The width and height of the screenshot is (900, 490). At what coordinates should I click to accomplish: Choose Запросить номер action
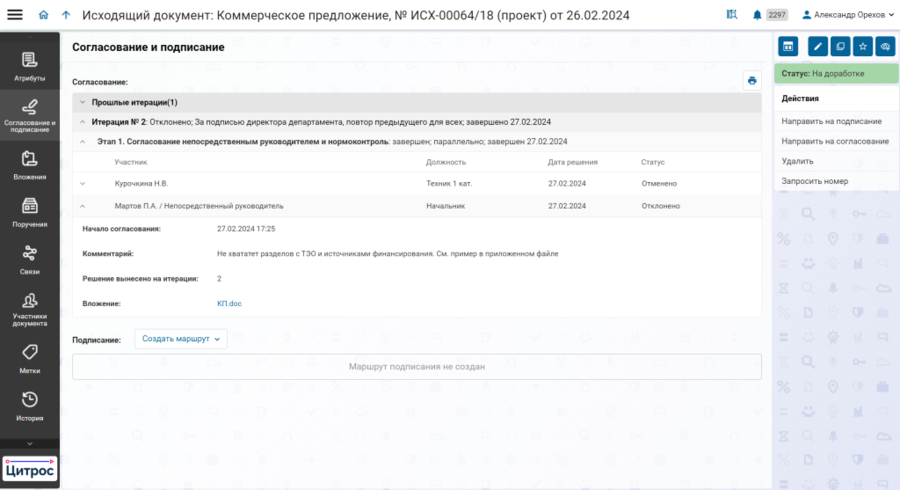(x=814, y=181)
